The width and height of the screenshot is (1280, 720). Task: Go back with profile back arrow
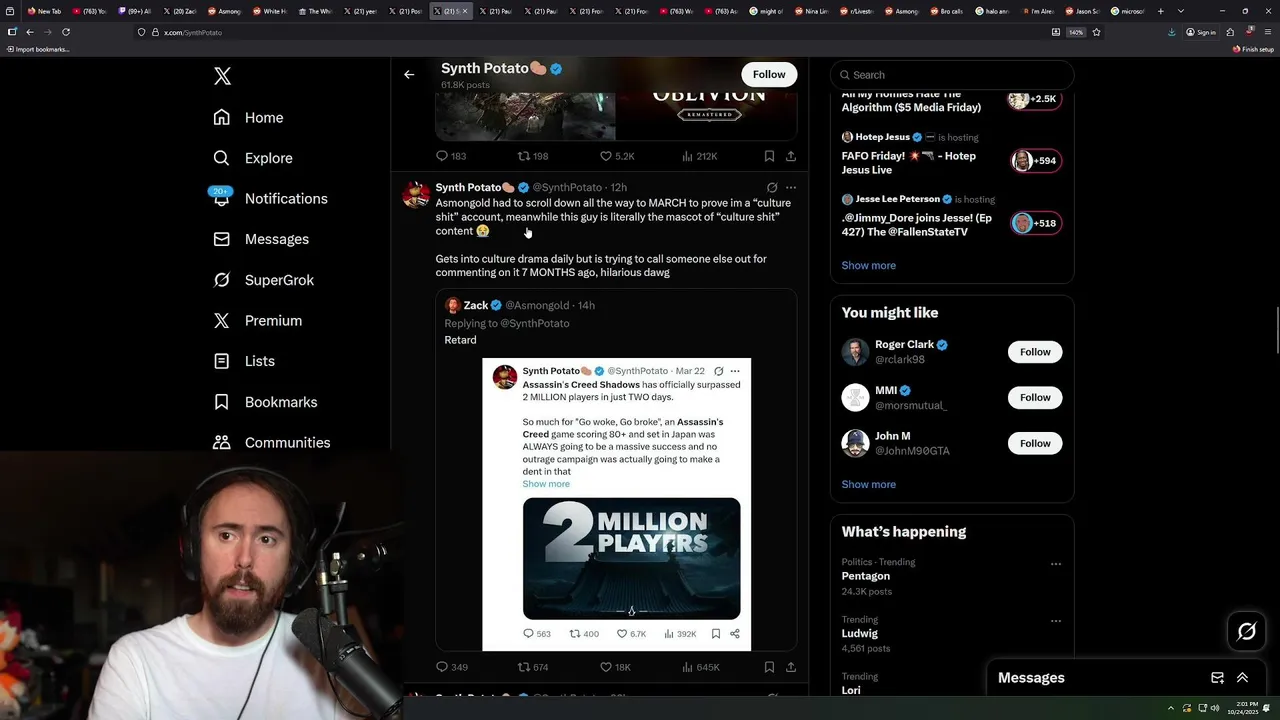(409, 74)
